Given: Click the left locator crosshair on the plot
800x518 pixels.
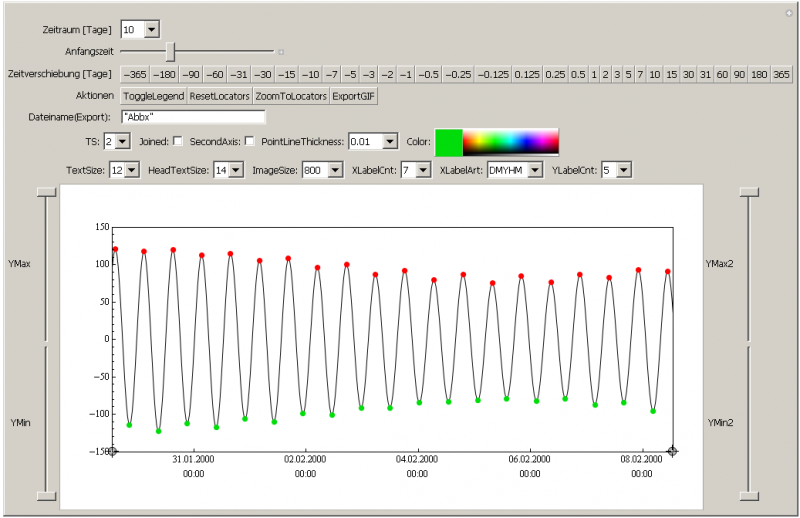Looking at the screenshot, I should pos(112,452).
